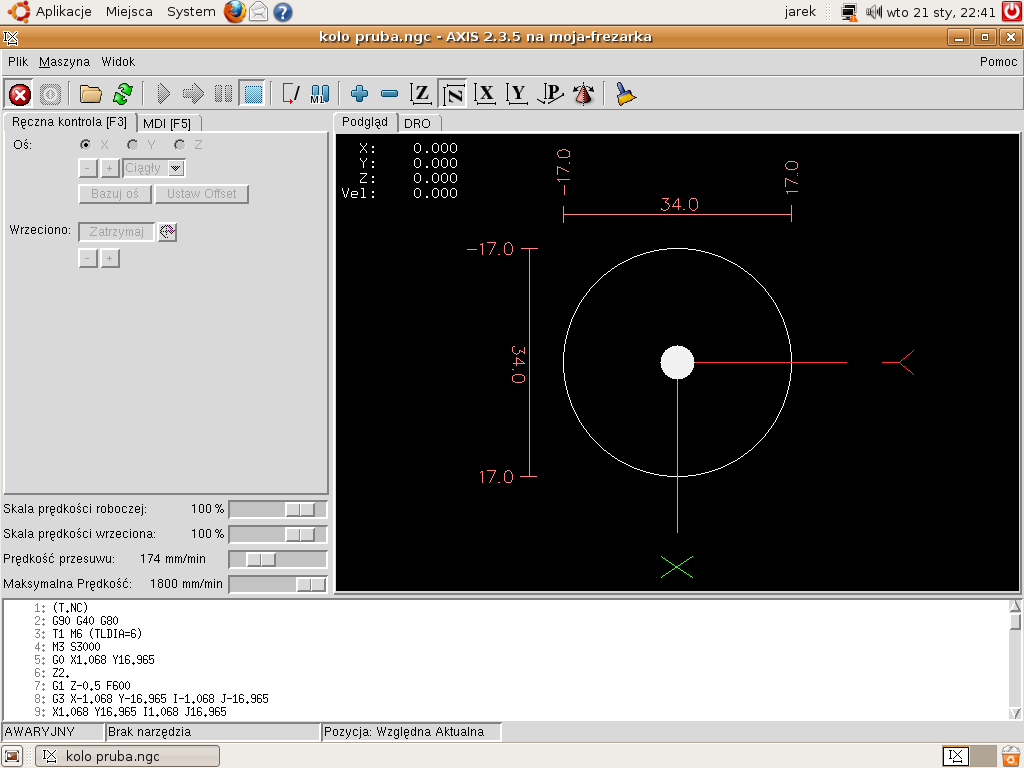Viewport: 1024px width, 768px height.
Task: Jog axis in positive direction
Action: click(110, 168)
